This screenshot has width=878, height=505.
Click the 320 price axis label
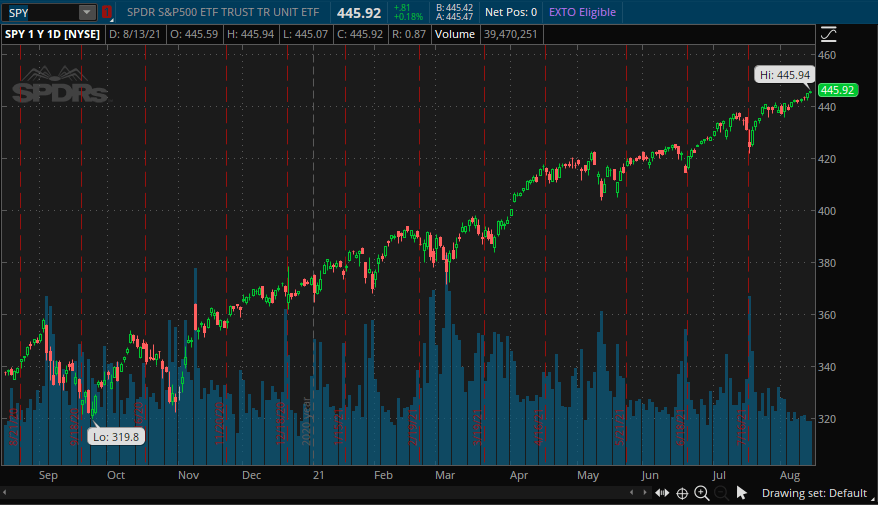click(827, 419)
